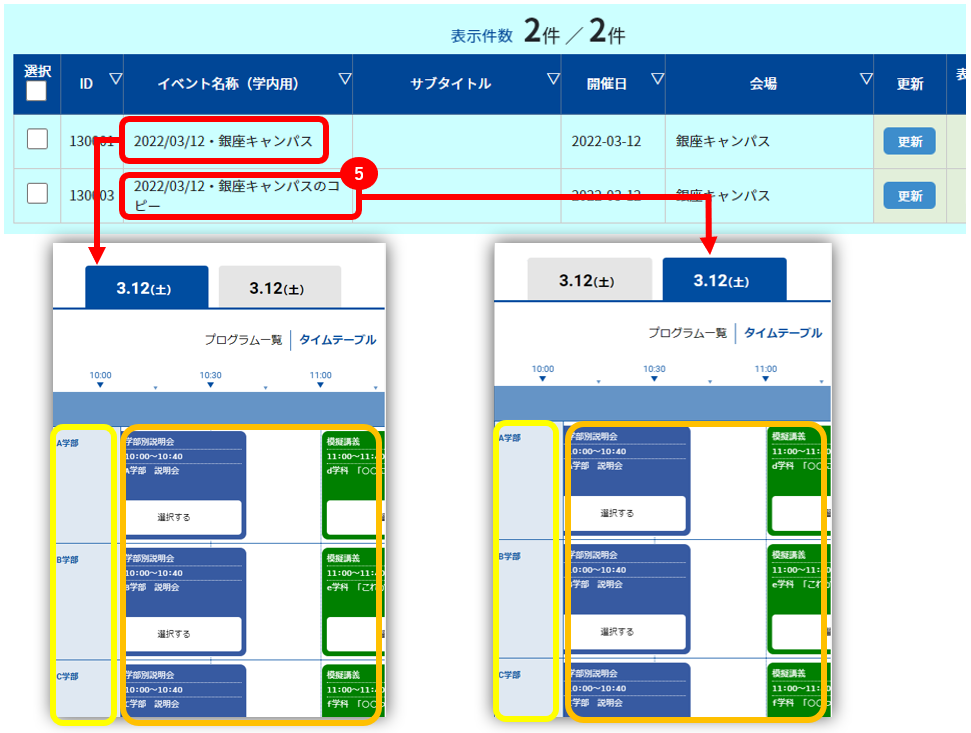Click 選択する on A学部 説明会 card, right timetable
Image resolution: width=971 pixels, height=733 pixels.
tap(627, 513)
